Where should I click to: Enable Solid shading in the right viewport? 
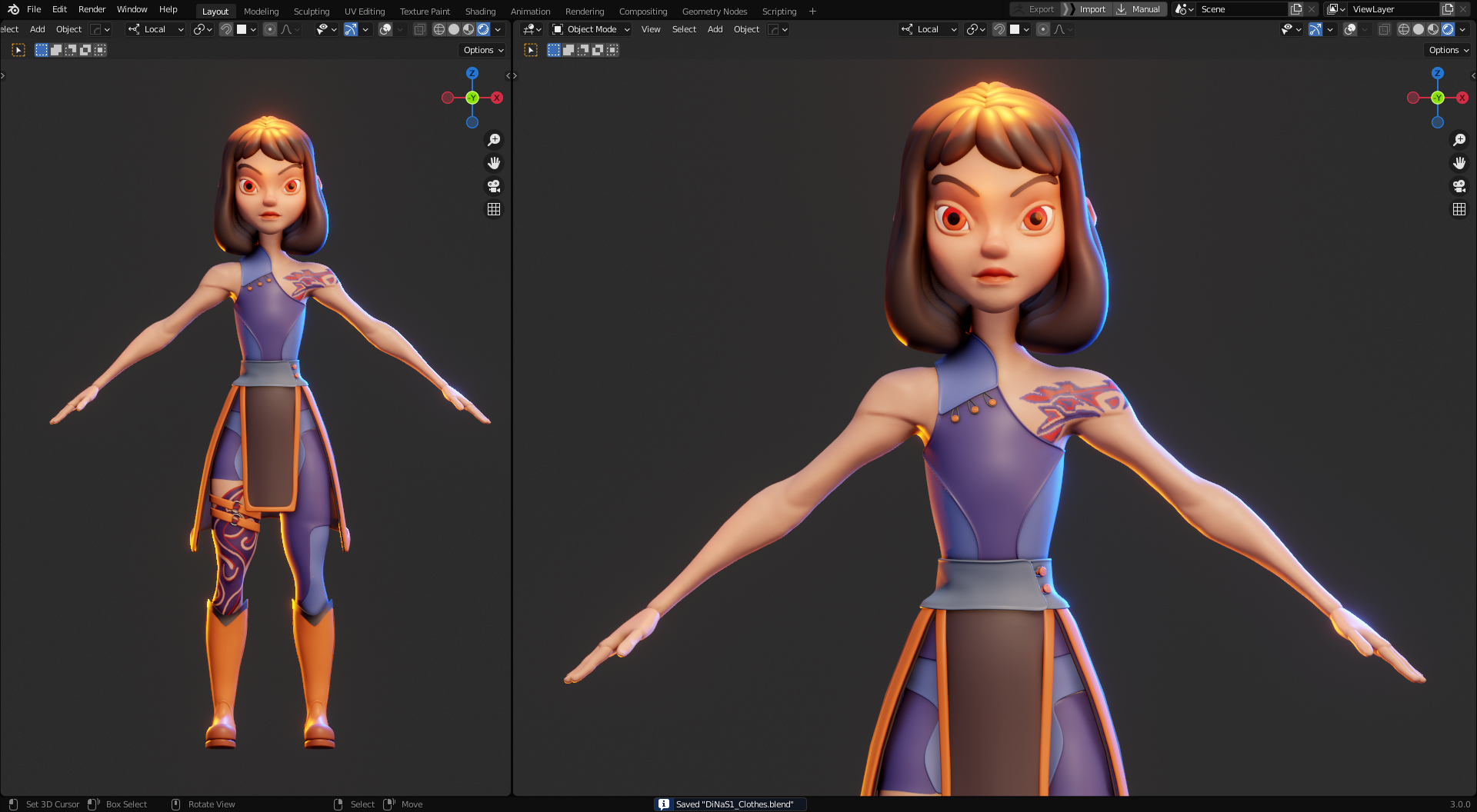pos(1418,29)
